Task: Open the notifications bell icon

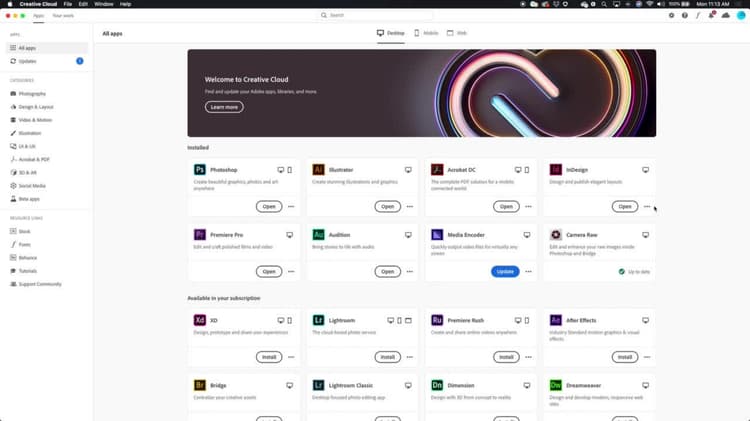Action: click(x=712, y=15)
